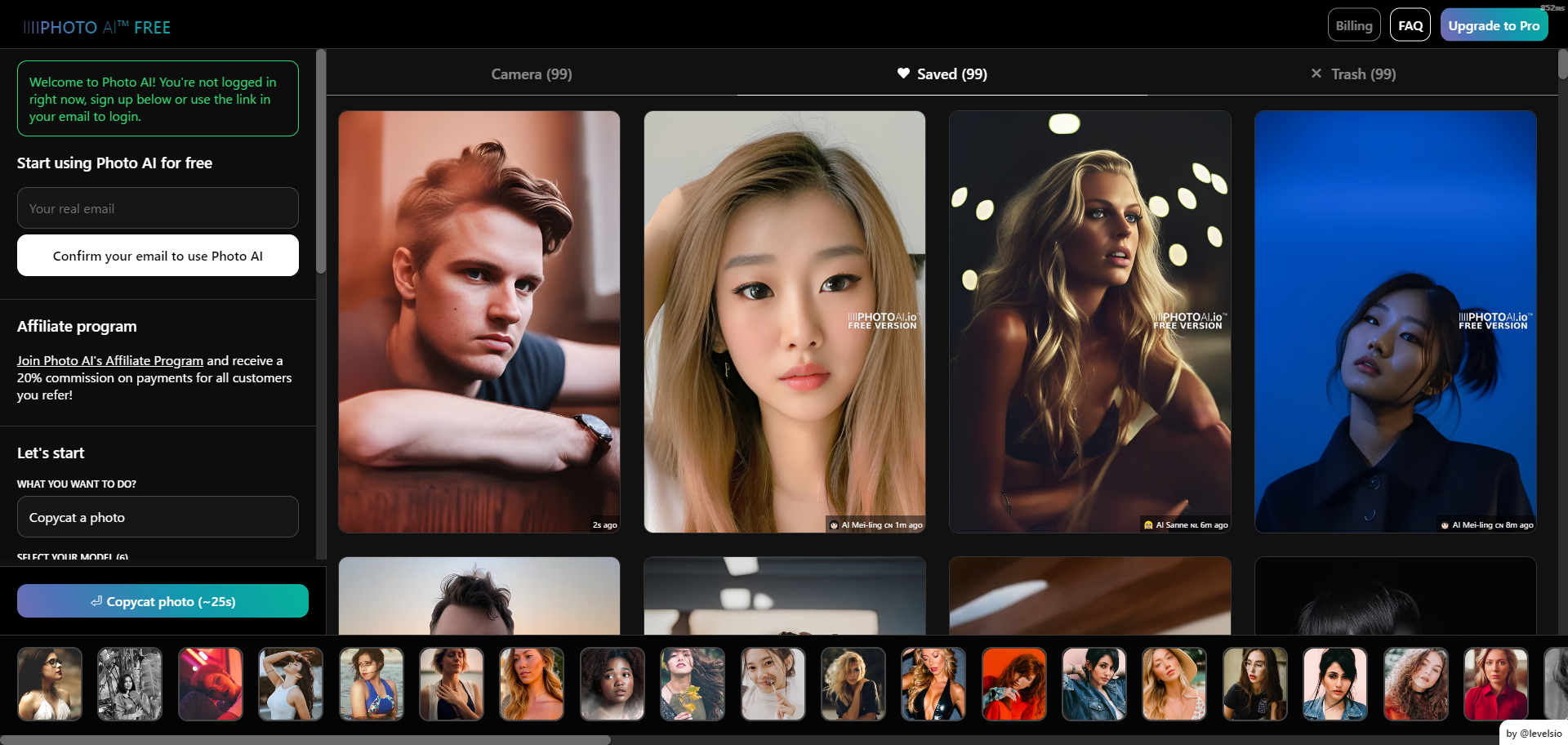Select sample of short-haired woman, hand on chest
The width and height of the screenshot is (1568, 745).
tap(452, 684)
